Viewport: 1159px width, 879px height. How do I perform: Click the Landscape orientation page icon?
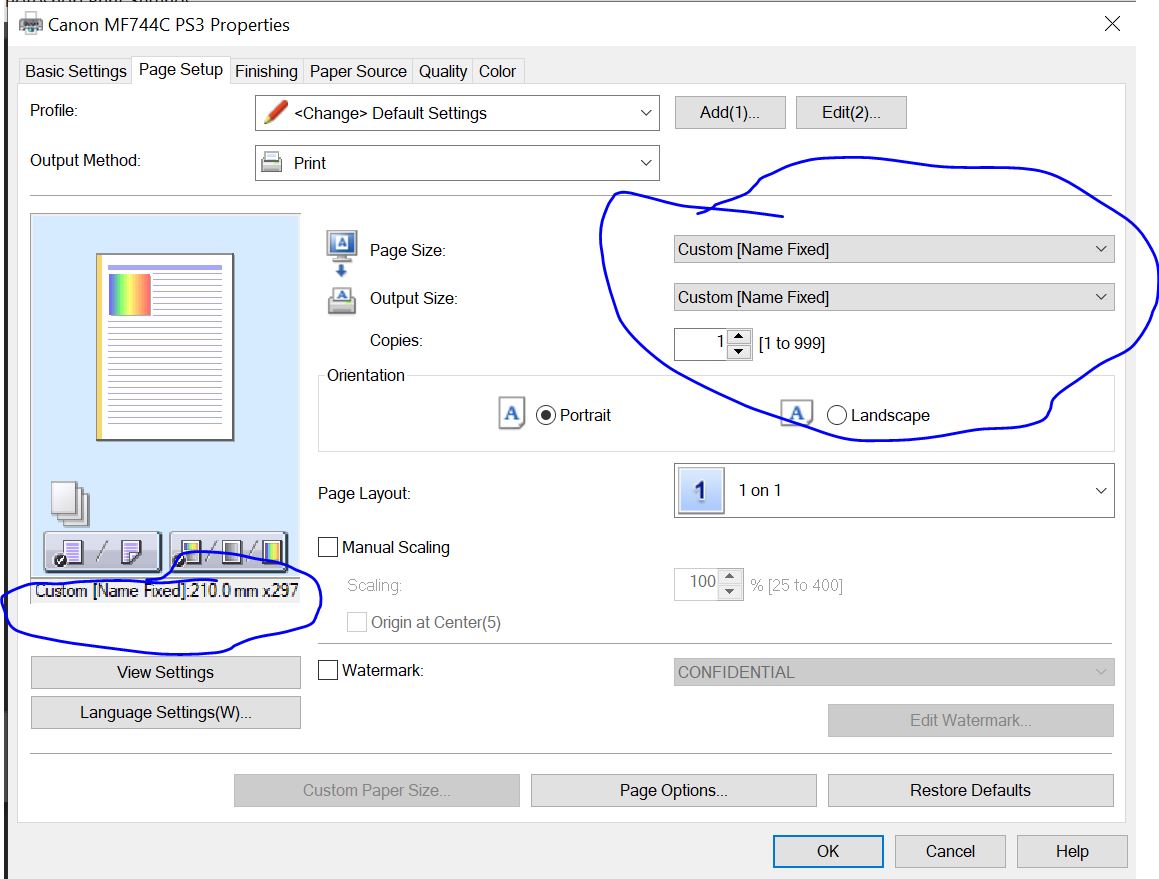point(796,414)
